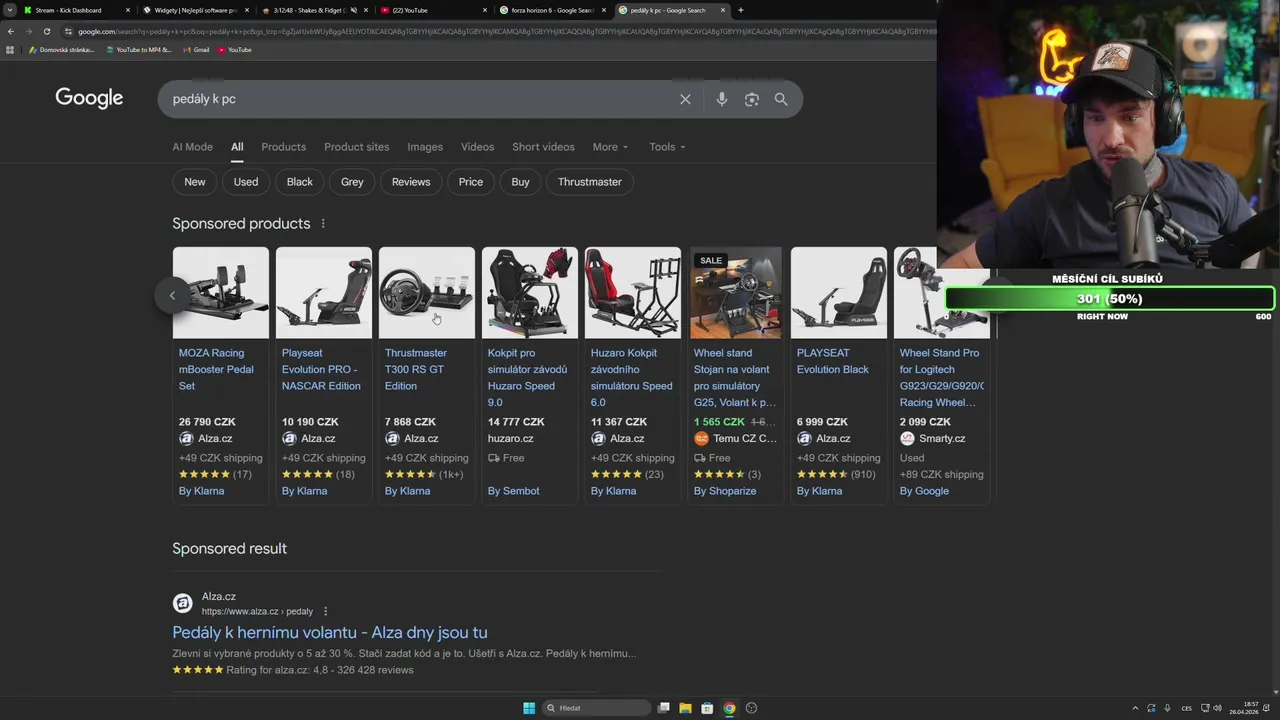The image size is (1280, 720).
Task: Open Sponsored products three-dot info menu
Action: (323, 223)
